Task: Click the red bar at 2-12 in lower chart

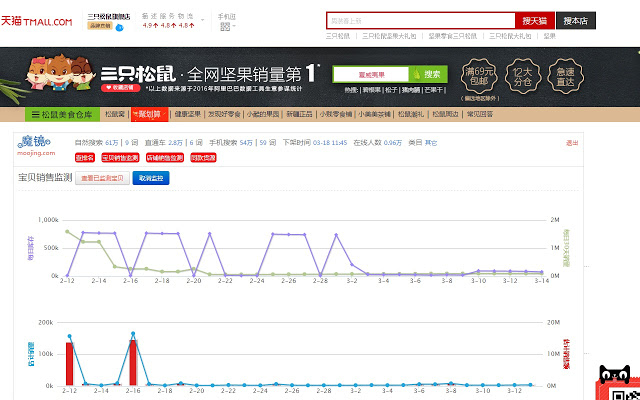Action: [70, 364]
